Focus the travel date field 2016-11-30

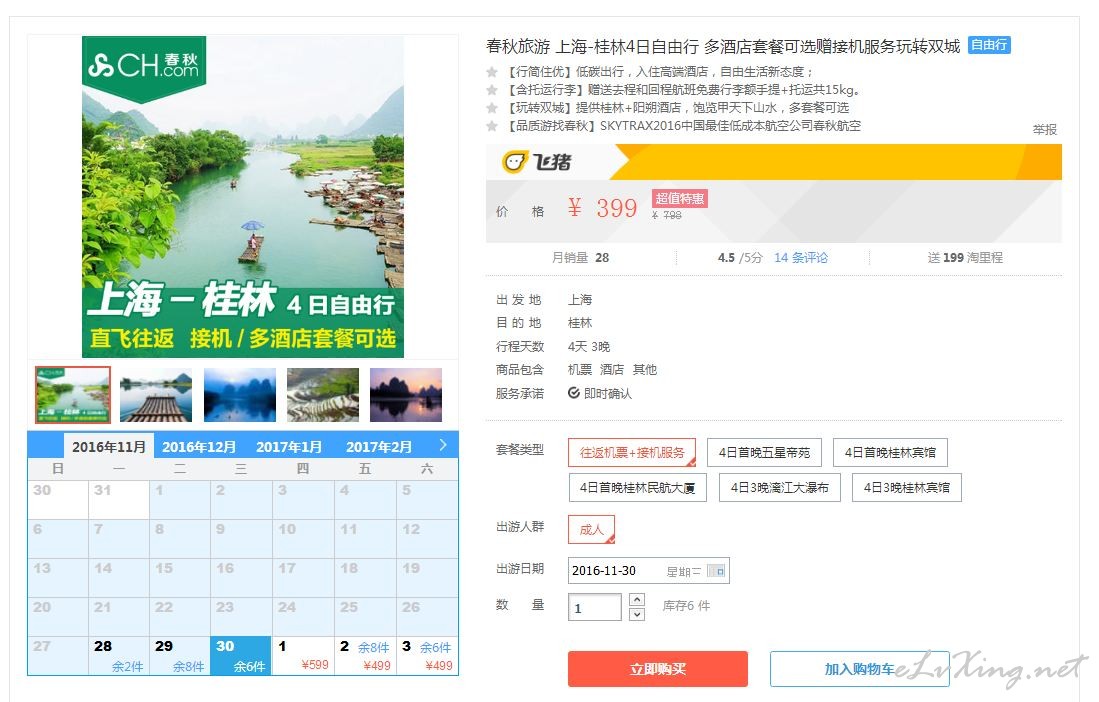648,571
